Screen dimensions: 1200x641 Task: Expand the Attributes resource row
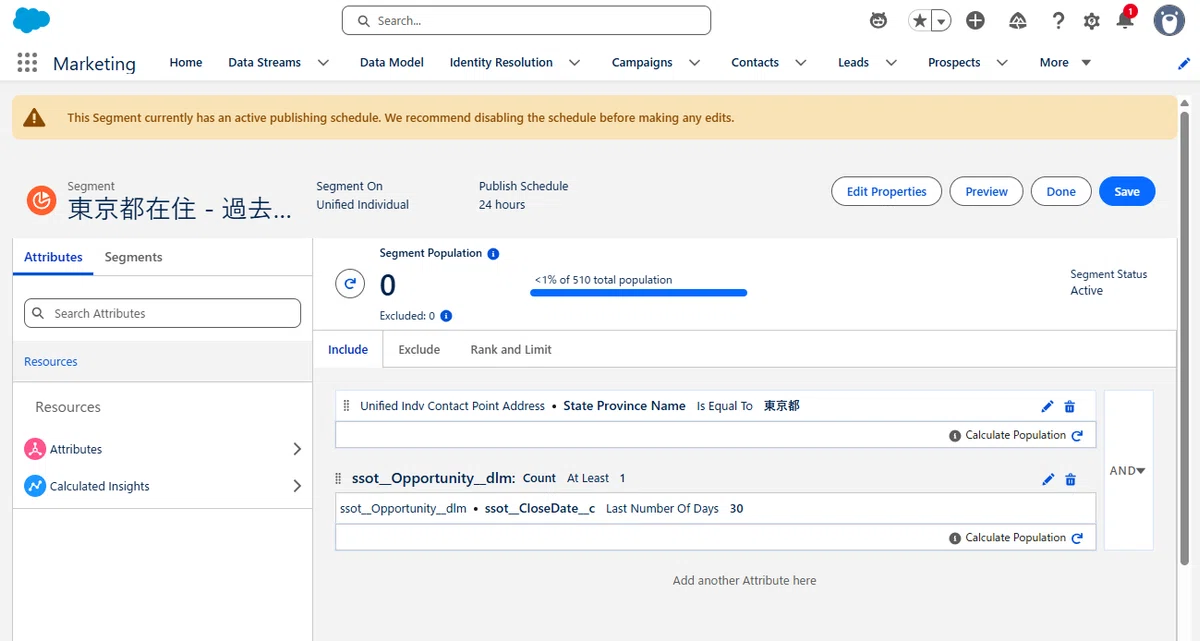297,449
